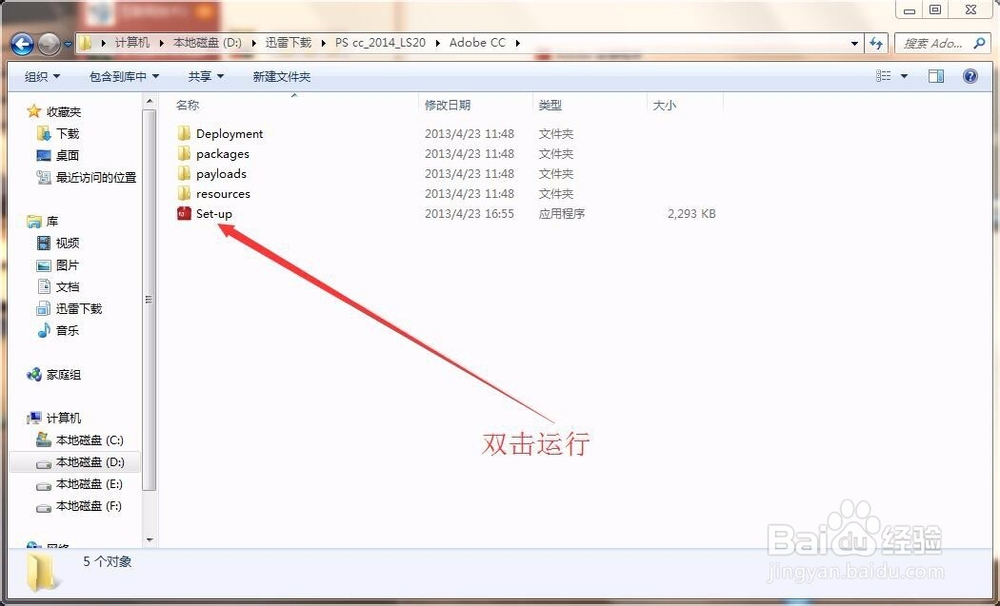Image resolution: width=1000 pixels, height=606 pixels.
Task: Click Adobe CC in address breadcrumb
Action: pyautogui.click(x=477, y=43)
